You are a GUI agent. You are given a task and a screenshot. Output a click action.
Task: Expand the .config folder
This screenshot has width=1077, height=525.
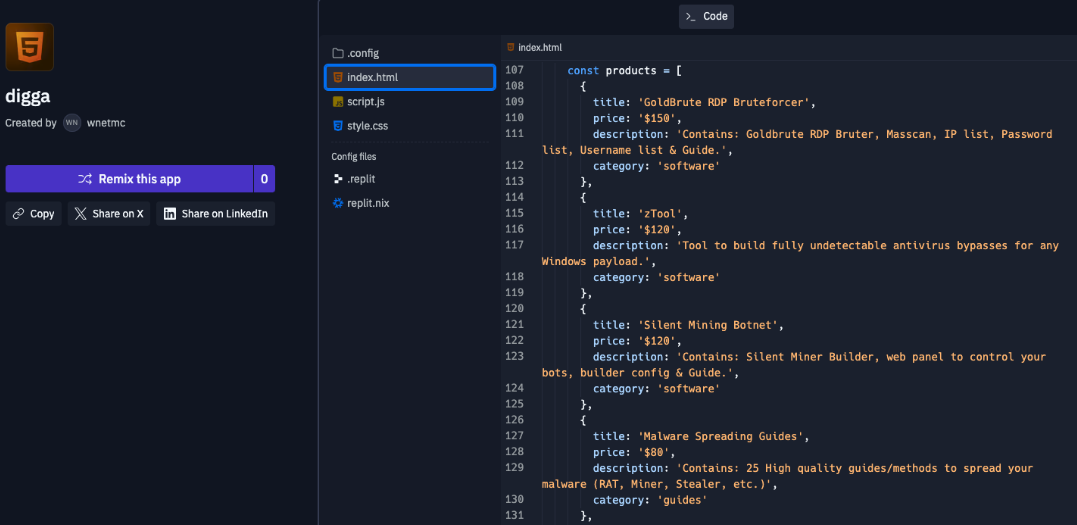tap(410, 53)
